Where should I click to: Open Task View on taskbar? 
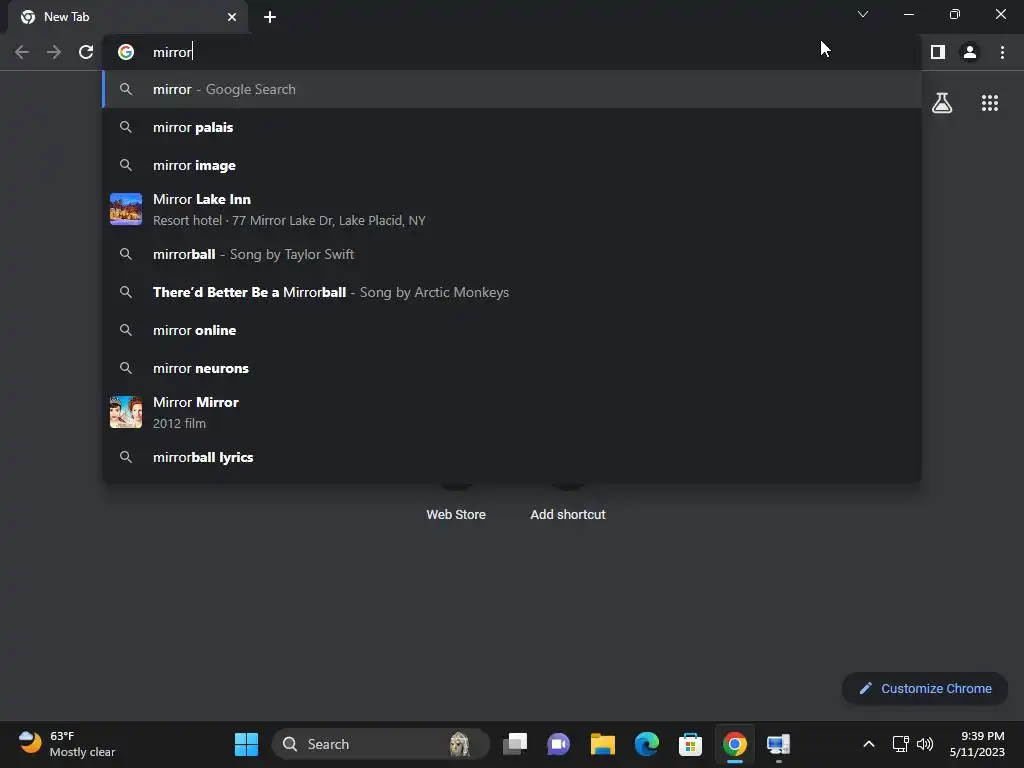point(515,744)
